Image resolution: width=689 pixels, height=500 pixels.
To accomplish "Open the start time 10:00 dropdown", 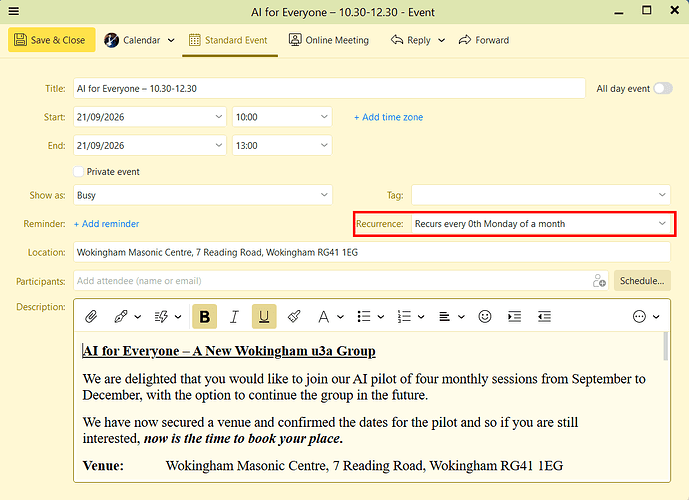I will tap(282, 117).
